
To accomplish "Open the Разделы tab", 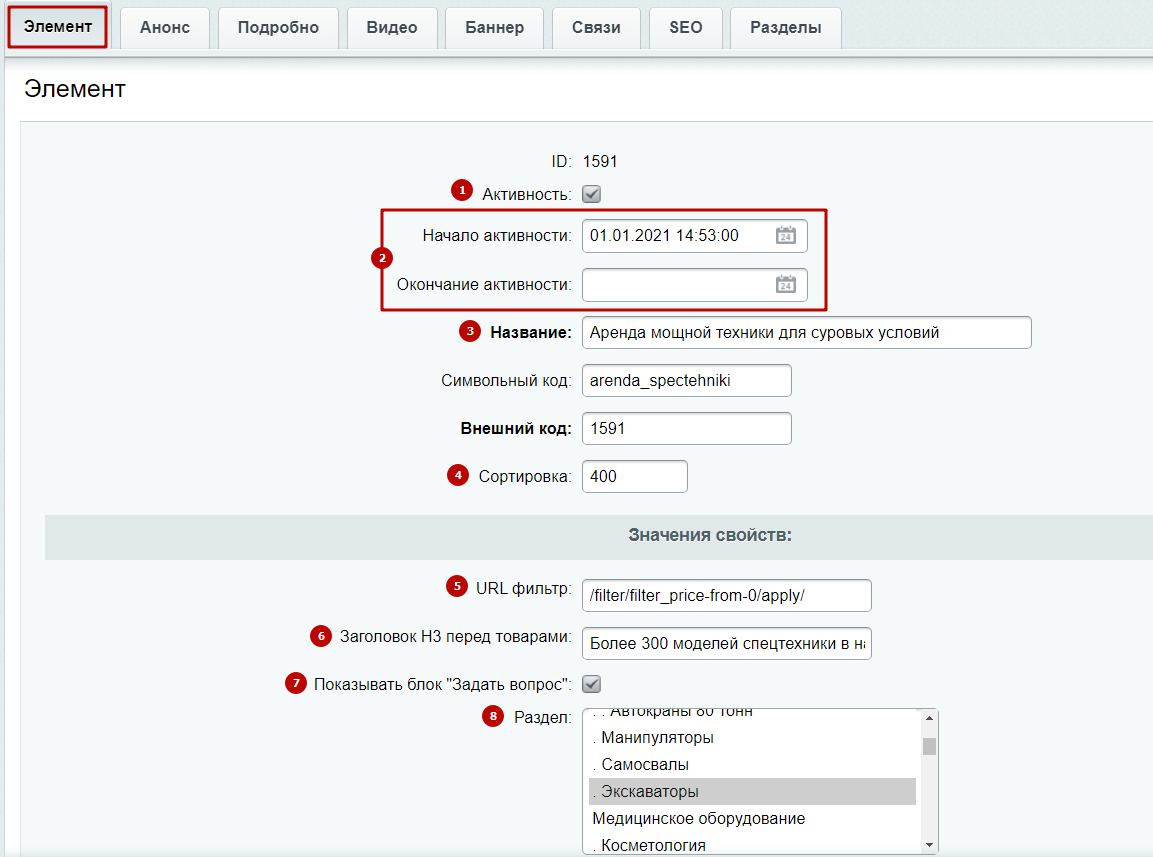I will [786, 28].
